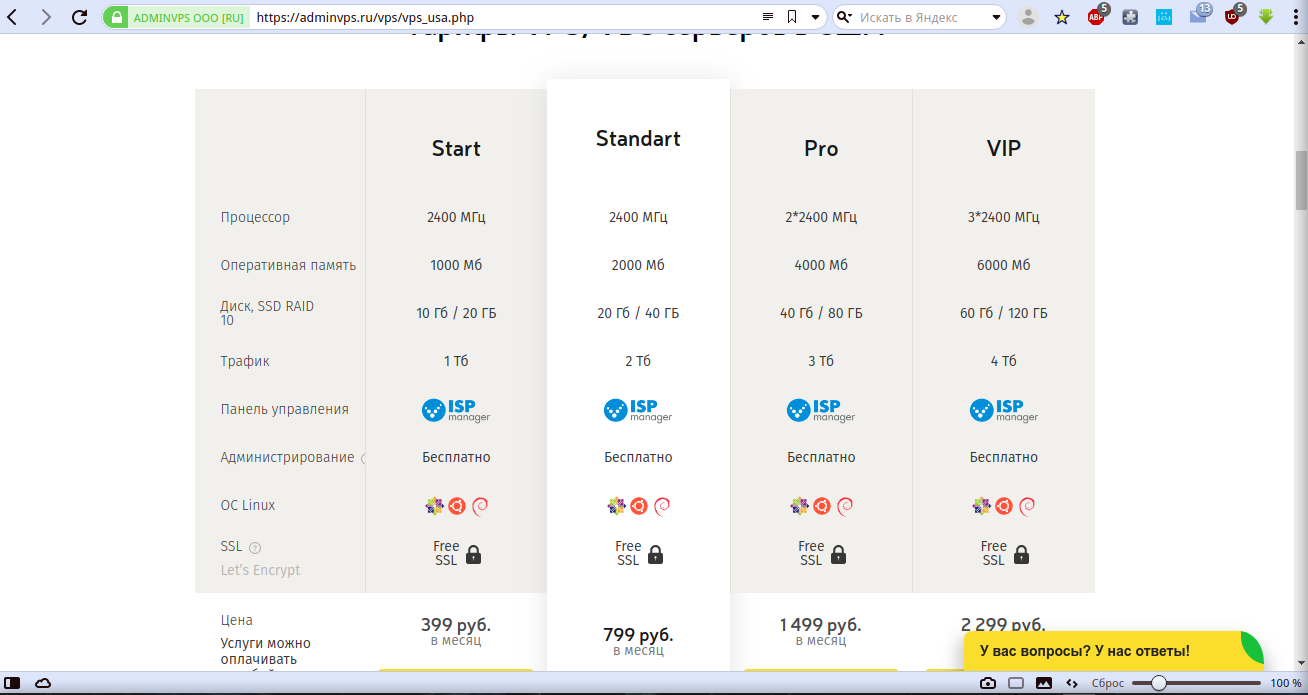
Task: Select the Start plan heading
Action: coord(456,149)
